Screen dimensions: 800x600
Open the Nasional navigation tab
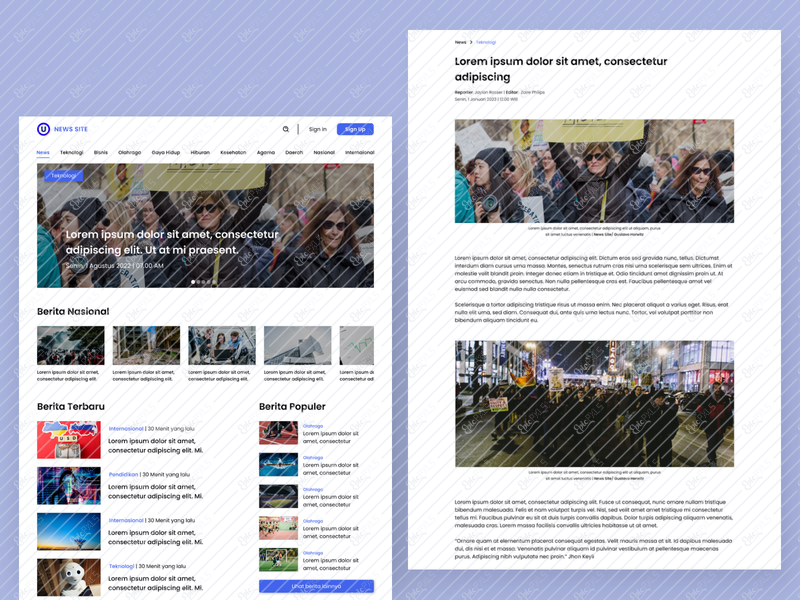324,152
